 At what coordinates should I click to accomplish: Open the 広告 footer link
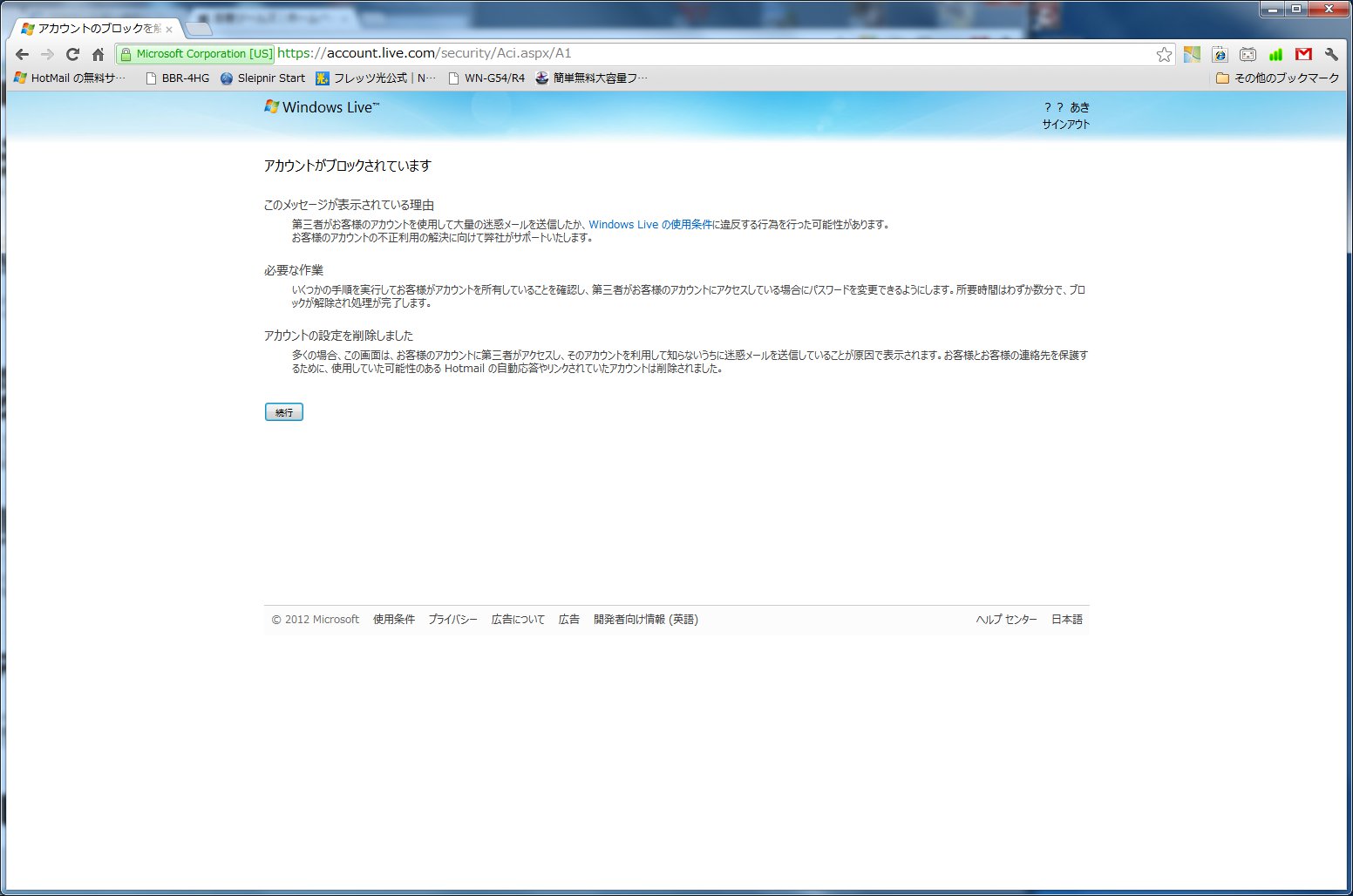569,620
